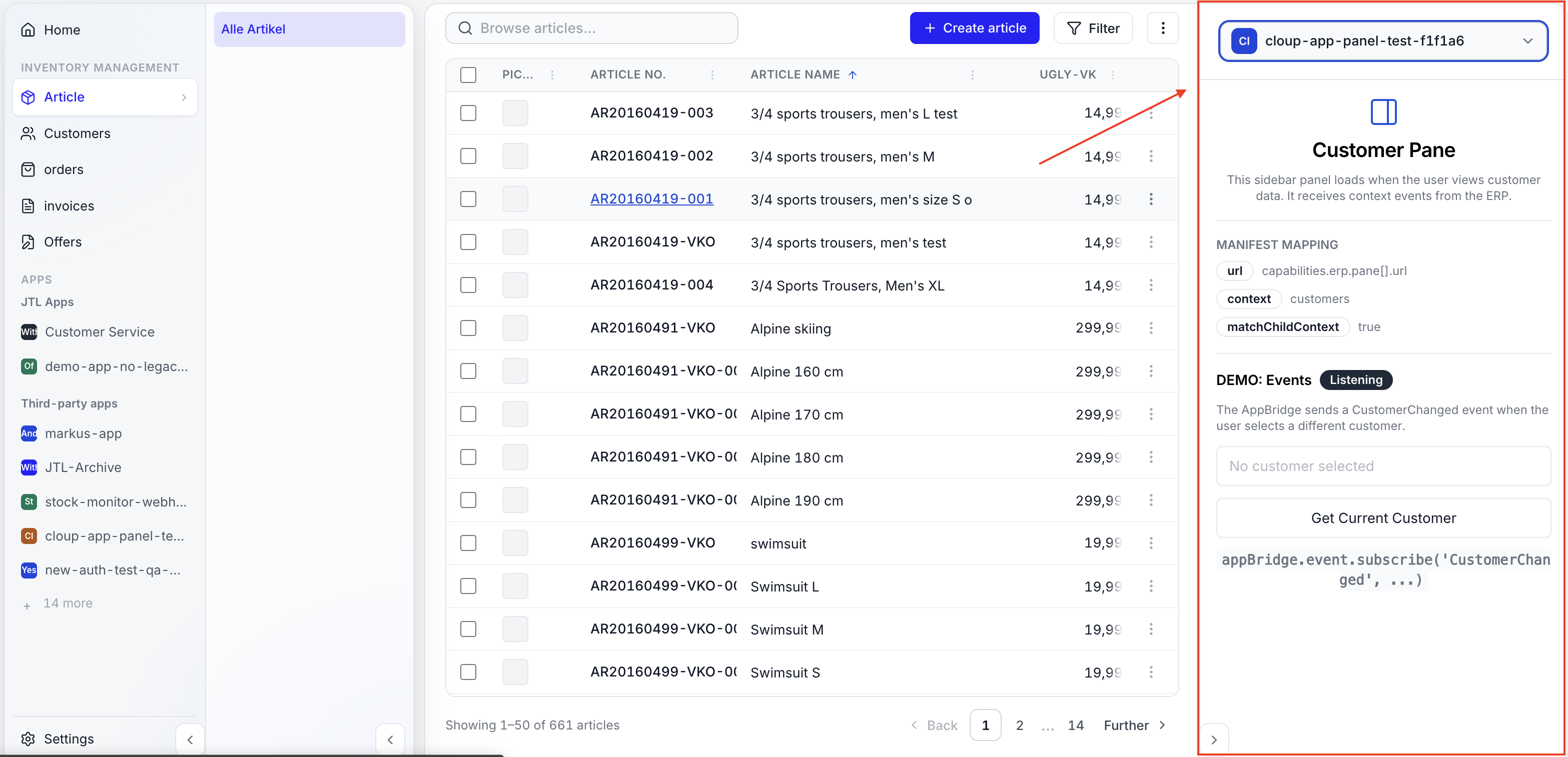Launch the JTL-Archive app
Viewport: 1568px width, 757px height.
point(72,467)
